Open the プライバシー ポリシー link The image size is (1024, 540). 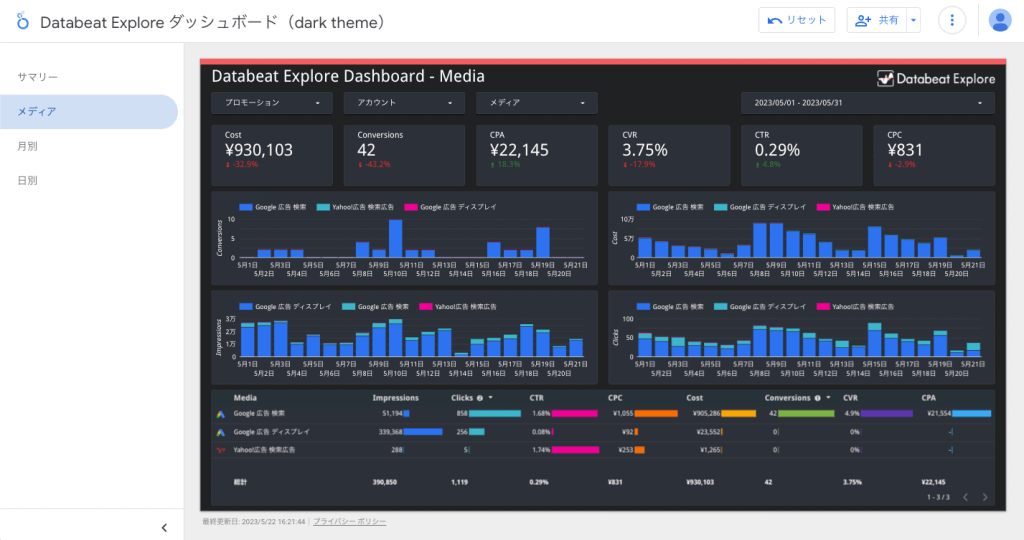coord(349,522)
